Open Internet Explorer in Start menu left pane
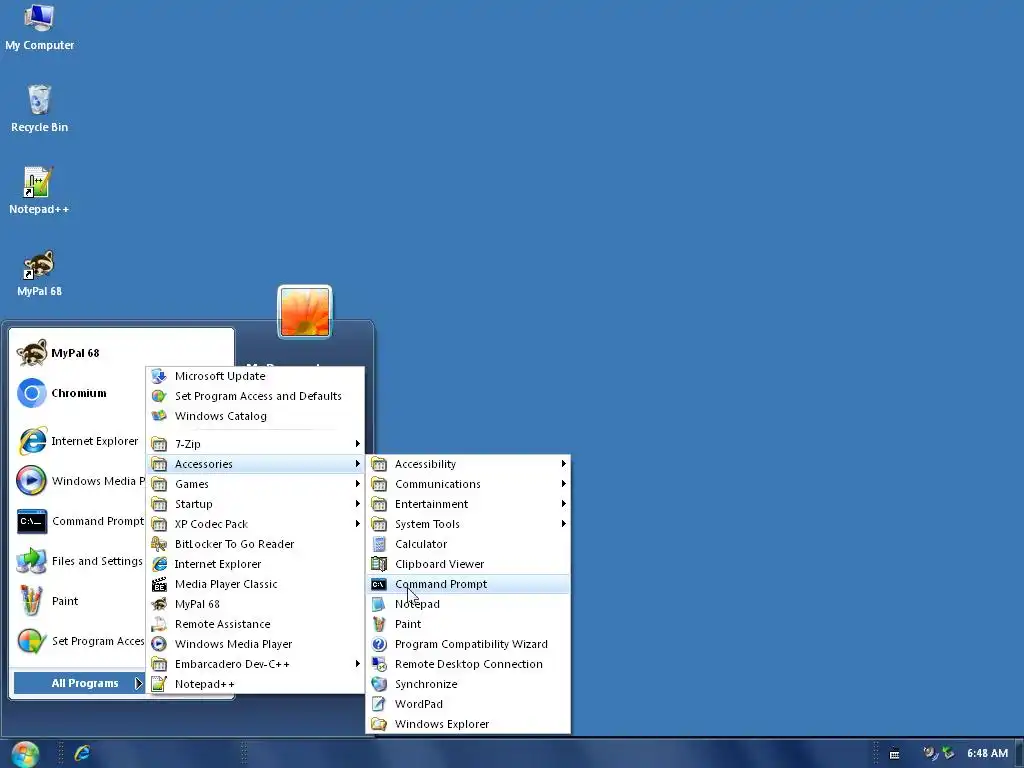The image size is (1024, 768). (x=79, y=441)
